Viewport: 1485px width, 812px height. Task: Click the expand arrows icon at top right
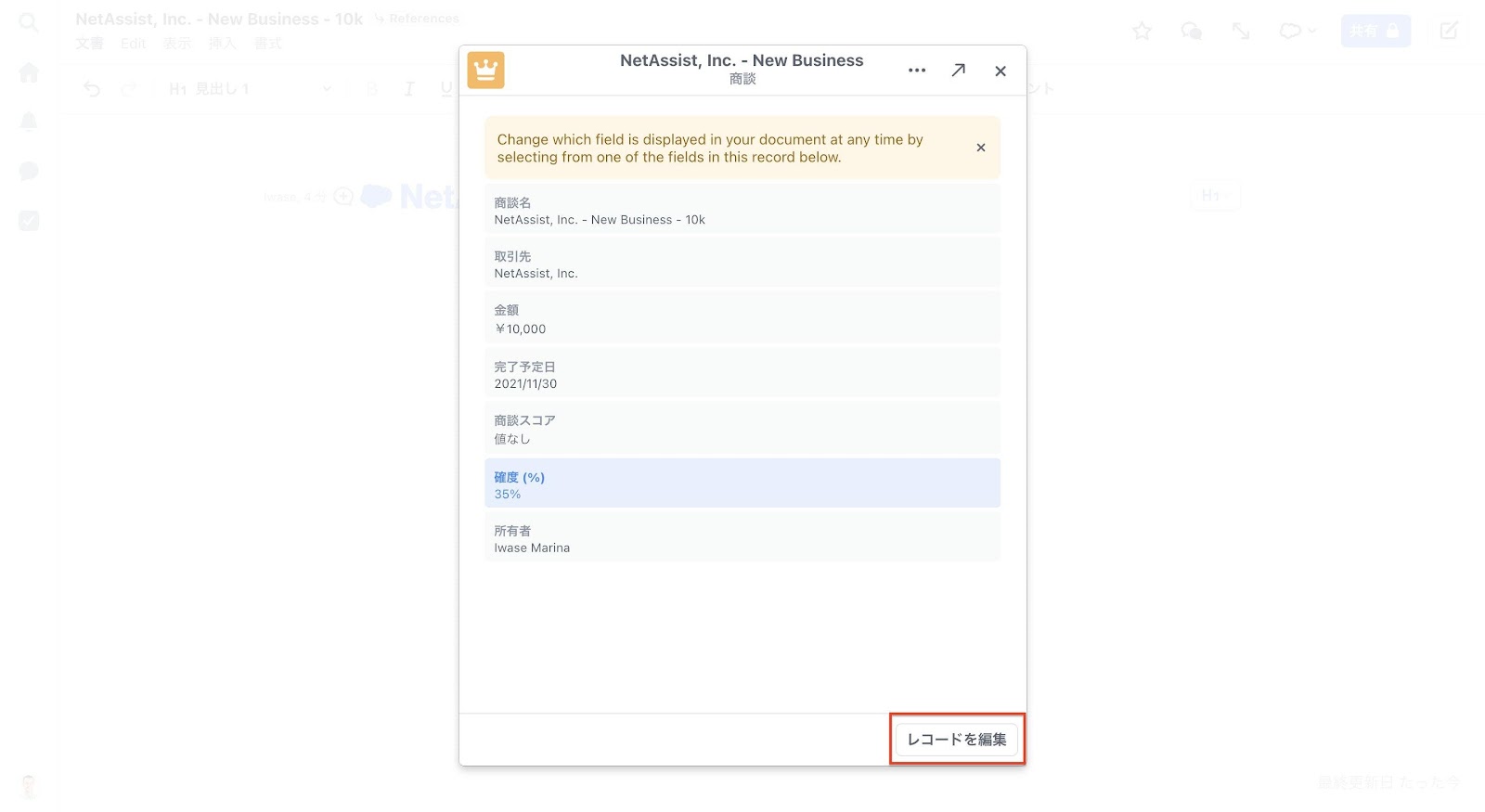[1241, 32]
